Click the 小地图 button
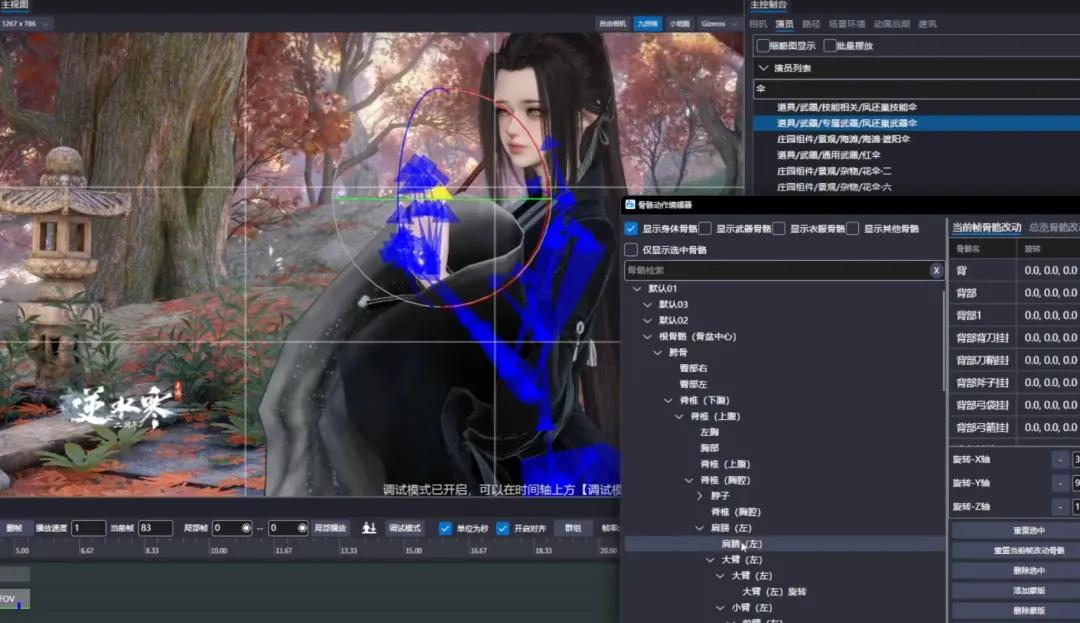The height and width of the screenshot is (623, 1080). [x=679, y=24]
